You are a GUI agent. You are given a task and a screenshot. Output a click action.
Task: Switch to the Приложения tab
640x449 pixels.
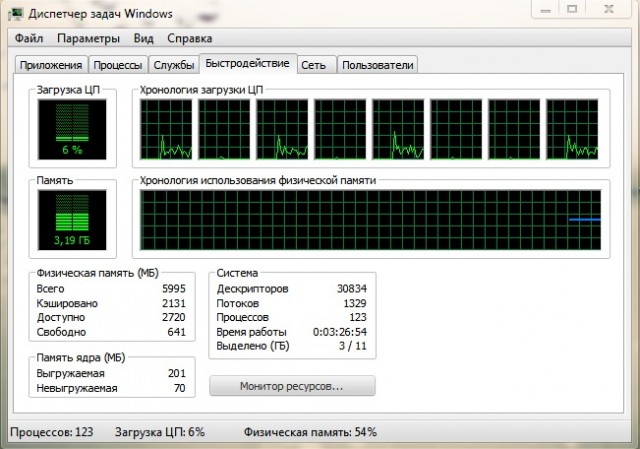(x=51, y=65)
